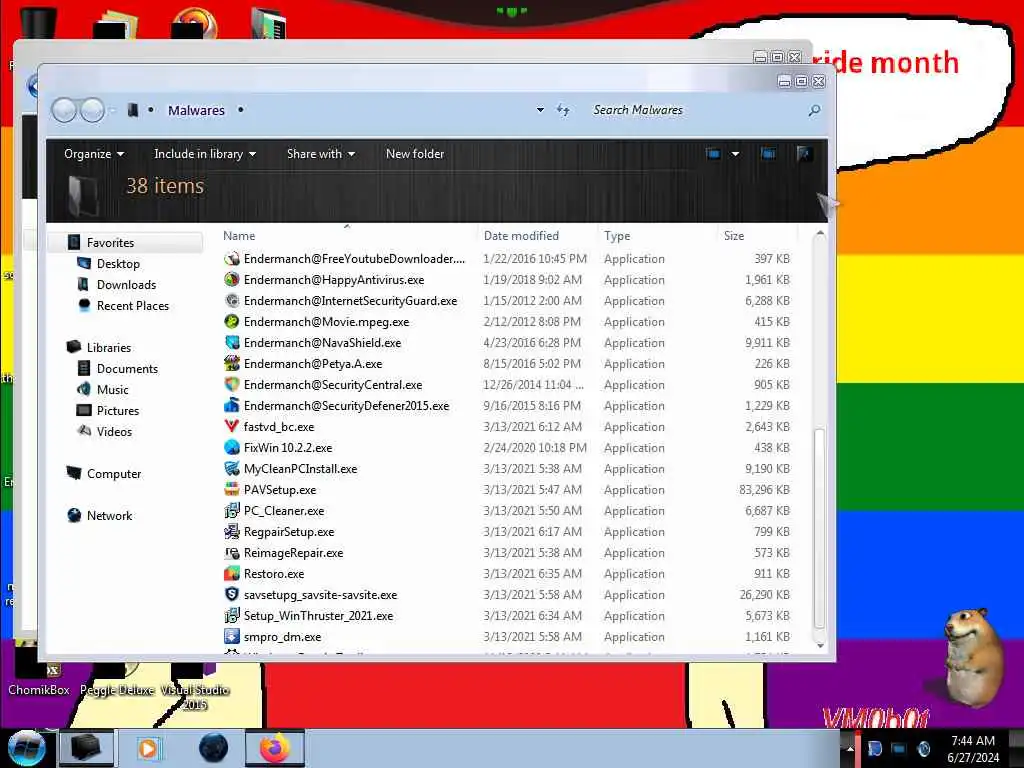Image resolution: width=1024 pixels, height=768 pixels.
Task: Expand the address bar history dropdown
Action: tap(540, 110)
